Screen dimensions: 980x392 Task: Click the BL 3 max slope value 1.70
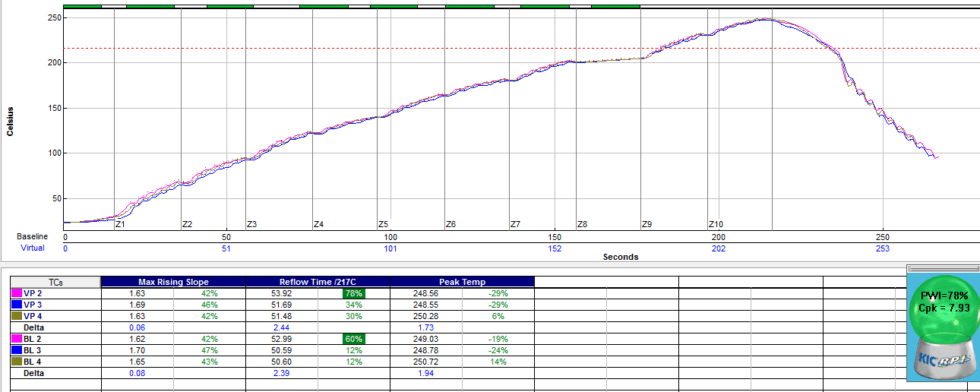coord(137,350)
